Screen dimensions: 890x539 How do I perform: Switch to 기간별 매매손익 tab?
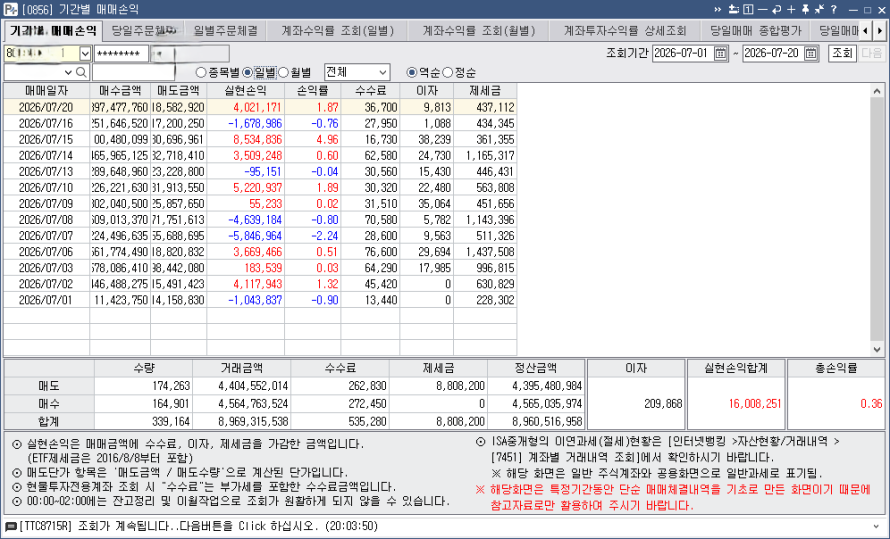(53, 31)
